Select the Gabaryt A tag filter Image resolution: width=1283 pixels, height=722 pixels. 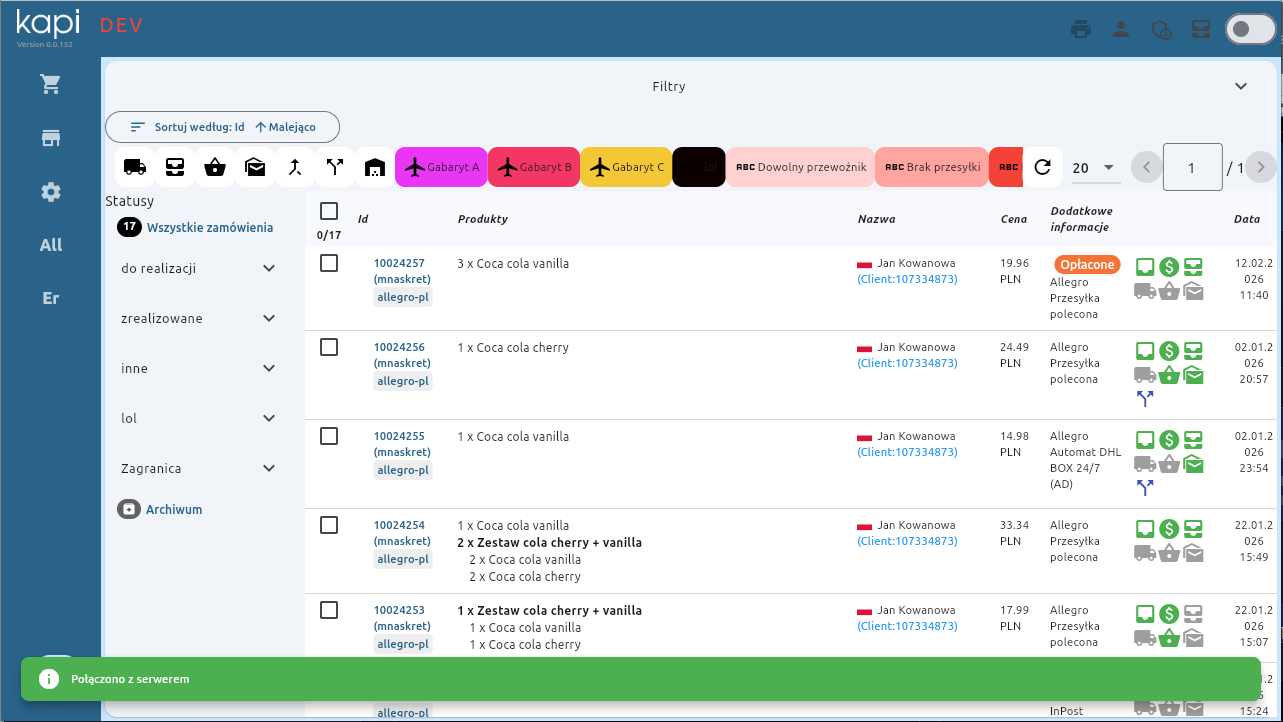440,167
